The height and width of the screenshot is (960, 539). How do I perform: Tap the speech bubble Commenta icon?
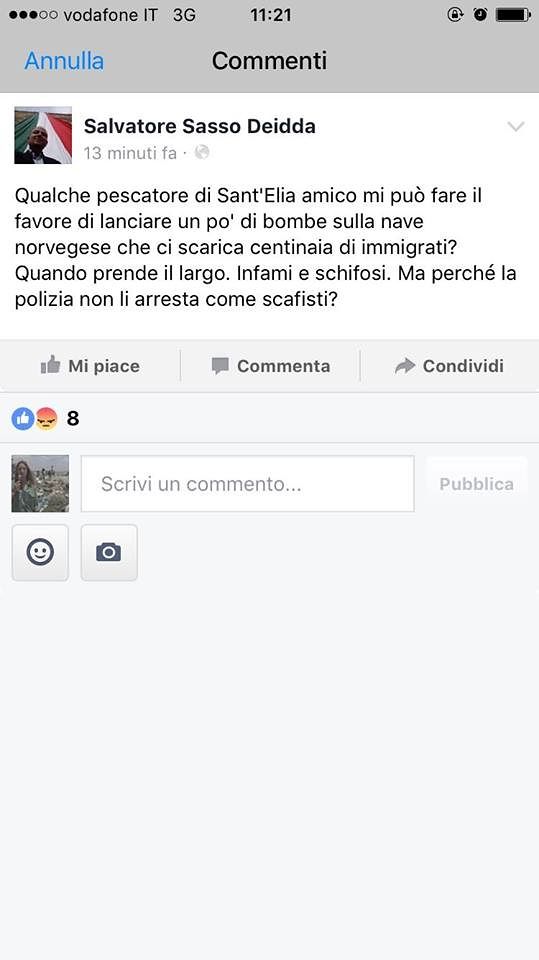tap(220, 366)
